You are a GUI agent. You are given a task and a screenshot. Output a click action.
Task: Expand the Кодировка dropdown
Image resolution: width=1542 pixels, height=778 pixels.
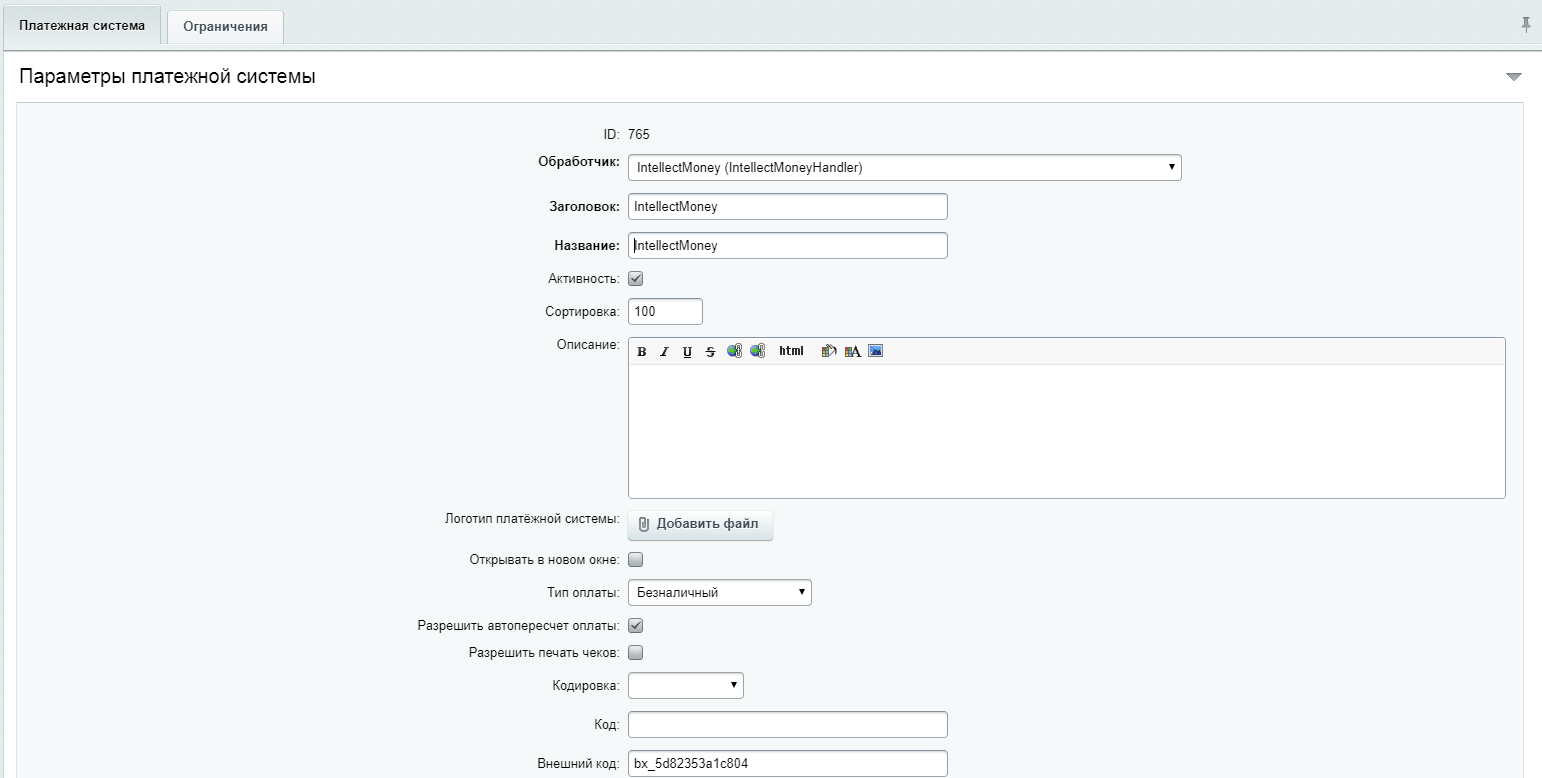click(685, 685)
